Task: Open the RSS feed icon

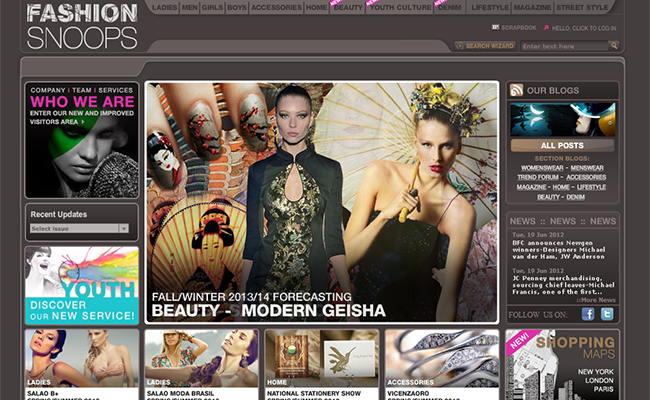Action: click(517, 90)
